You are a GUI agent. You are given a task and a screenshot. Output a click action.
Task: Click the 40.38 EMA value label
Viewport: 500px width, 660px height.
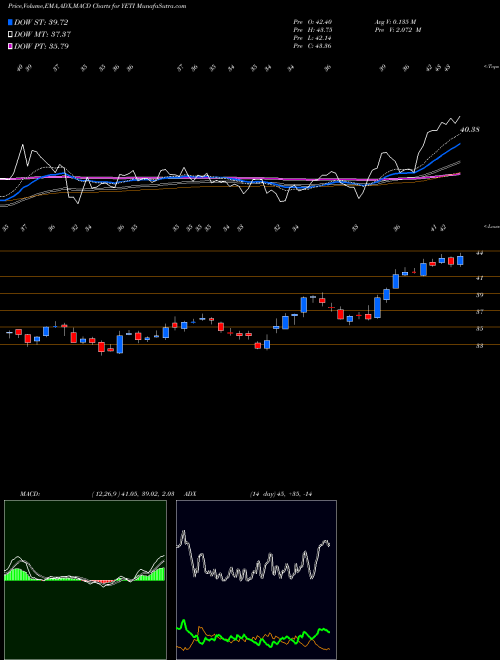coord(470,130)
